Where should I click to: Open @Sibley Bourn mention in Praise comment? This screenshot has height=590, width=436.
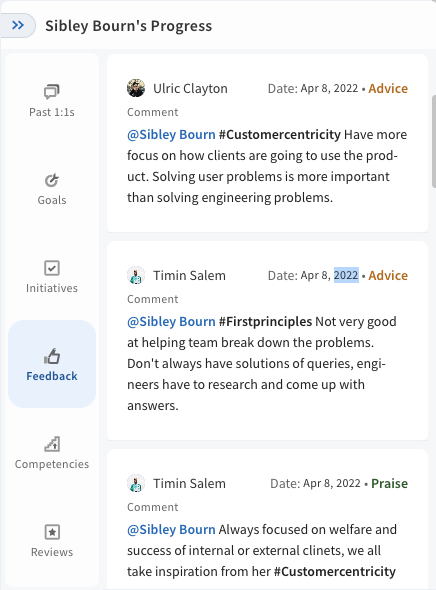171,529
